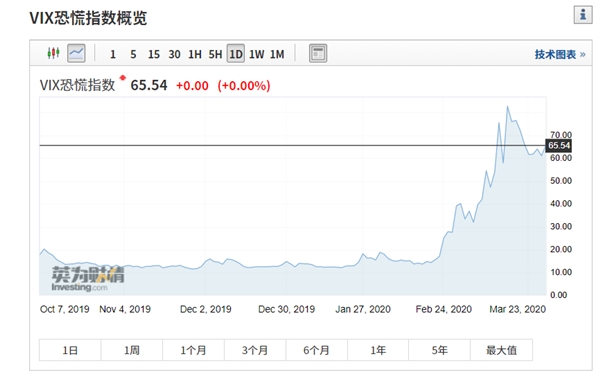Viewport: 600px width, 374px height.
Task: Click the 70.00 axis value
Action: pyautogui.click(x=561, y=135)
